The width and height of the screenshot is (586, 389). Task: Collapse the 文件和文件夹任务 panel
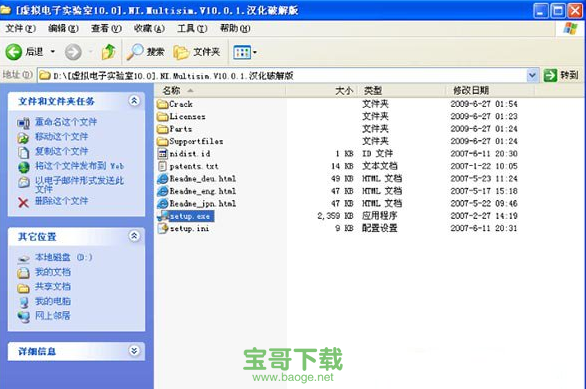(x=134, y=101)
